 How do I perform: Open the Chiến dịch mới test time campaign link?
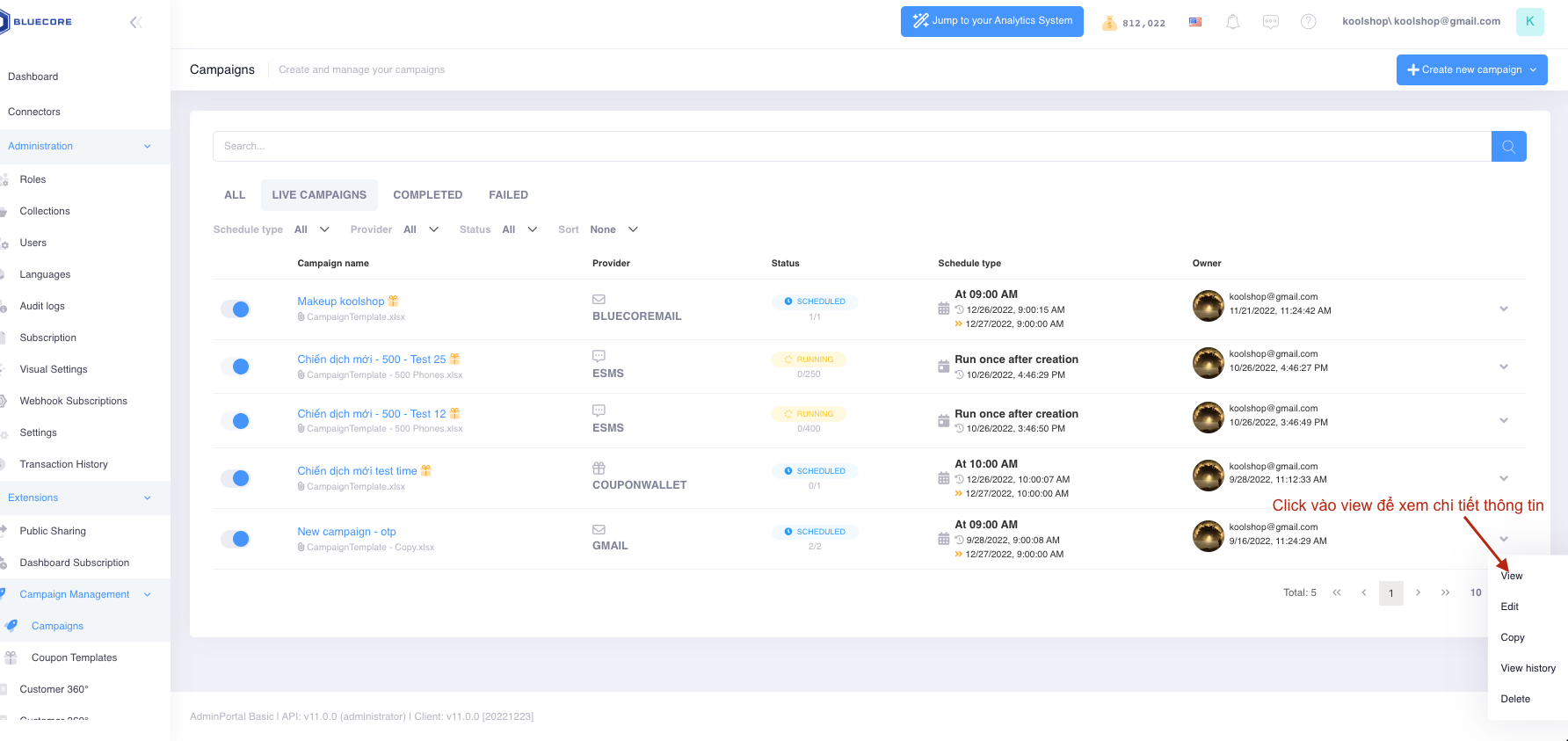(357, 471)
